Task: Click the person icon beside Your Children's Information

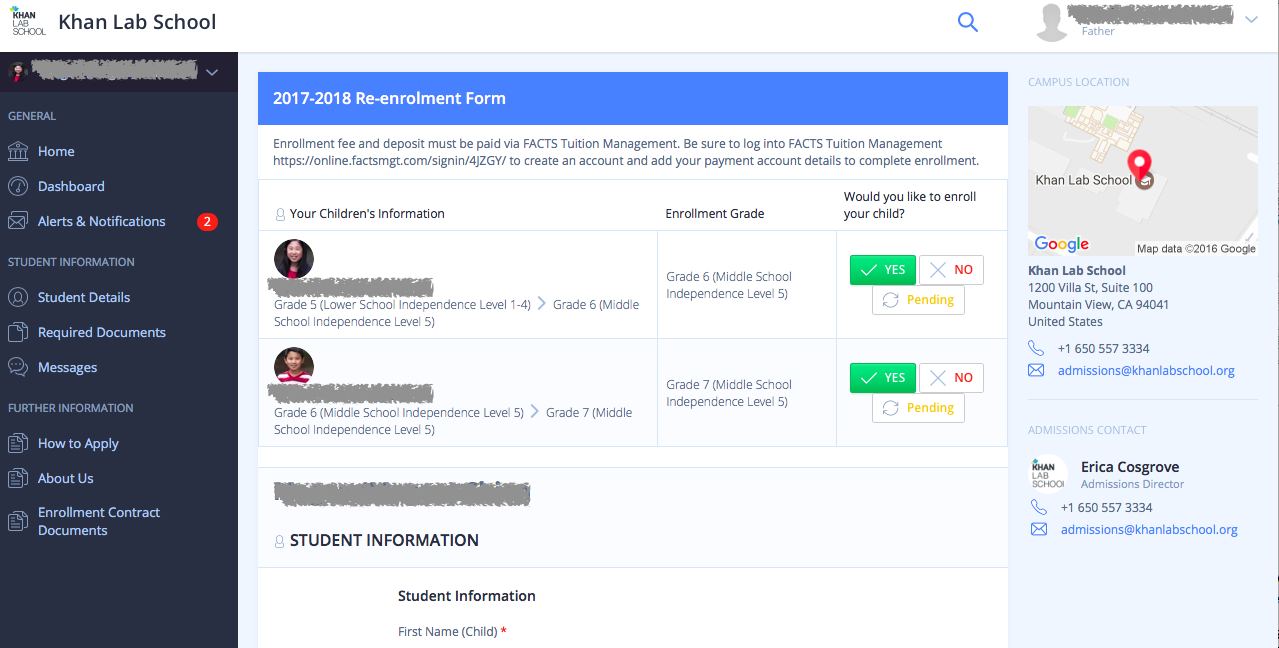Action: tap(280, 214)
